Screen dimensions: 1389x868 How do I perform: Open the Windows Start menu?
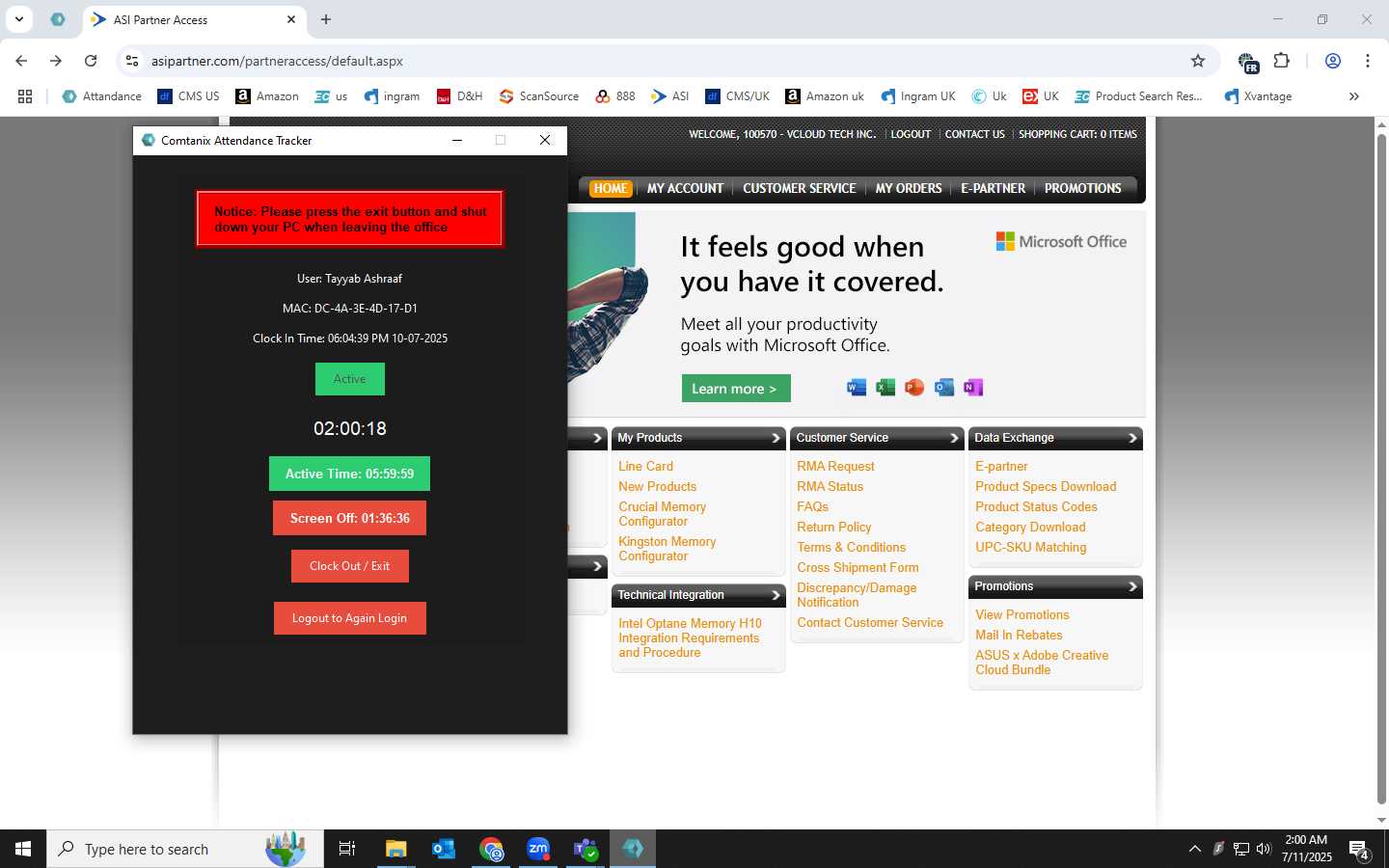coord(23,849)
